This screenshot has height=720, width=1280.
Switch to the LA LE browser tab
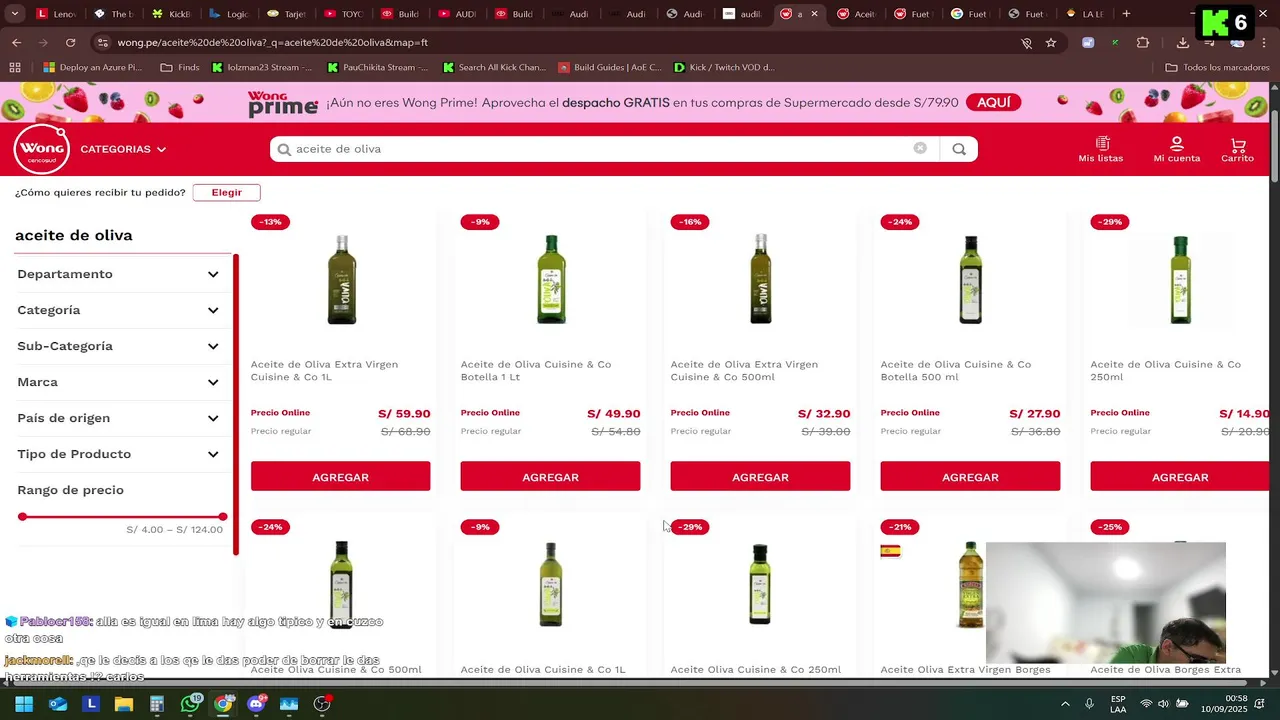pyautogui.click(x=1085, y=14)
